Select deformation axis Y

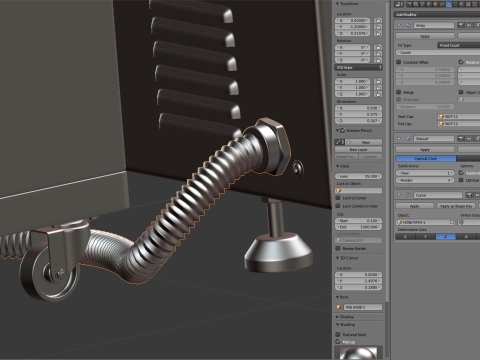(425, 236)
